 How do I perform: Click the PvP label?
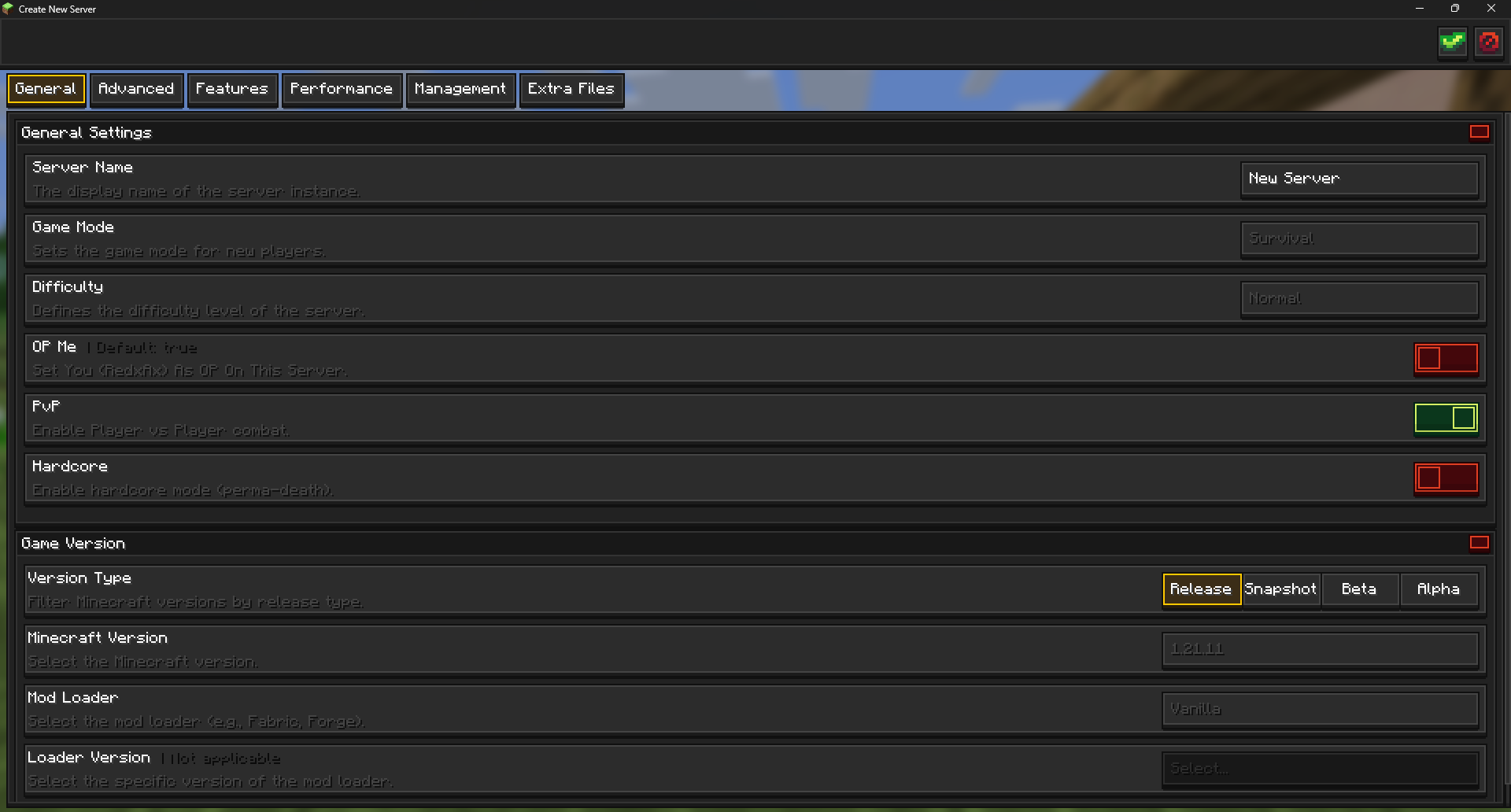click(46, 407)
